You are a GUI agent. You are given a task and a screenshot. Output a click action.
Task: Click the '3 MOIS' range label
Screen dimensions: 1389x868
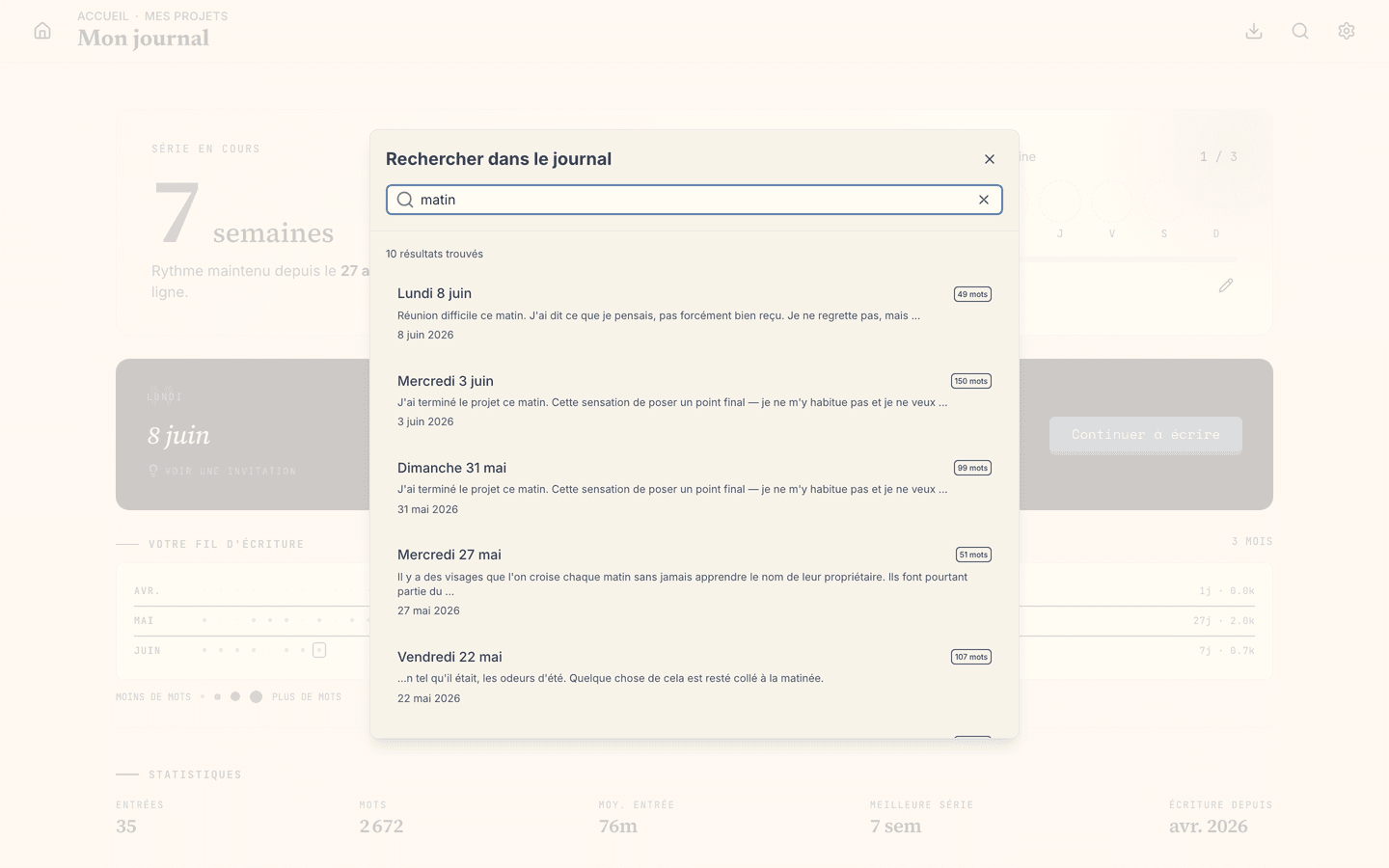(1252, 542)
